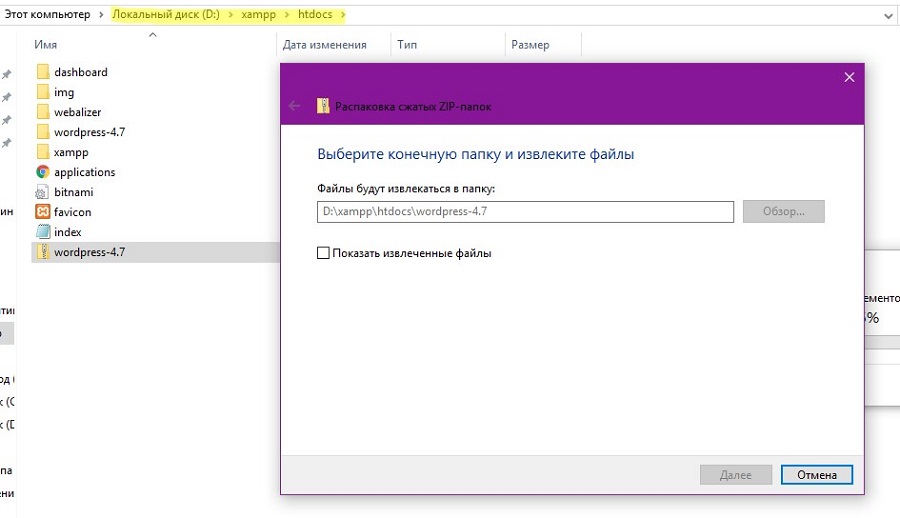The image size is (900, 518).
Task: Go to 'Локальный диск (D:)' breadcrumb
Action: pyautogui.click(x=166, y=14)
